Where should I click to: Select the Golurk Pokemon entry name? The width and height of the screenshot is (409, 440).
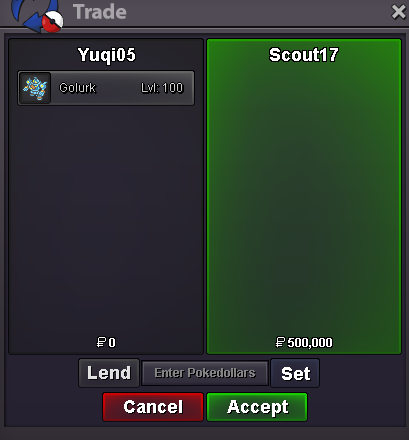77,88
